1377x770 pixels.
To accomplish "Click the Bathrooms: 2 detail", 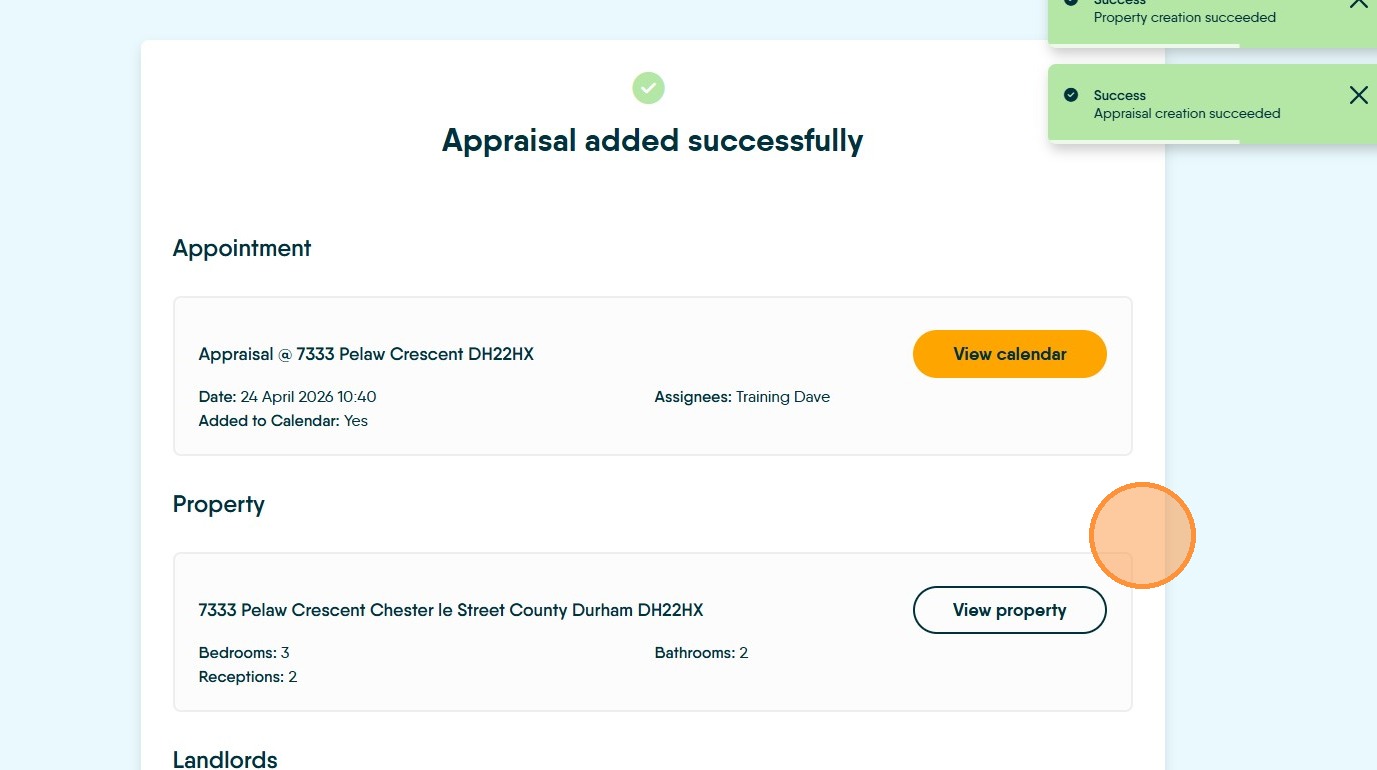I will (x=701, y=653).
